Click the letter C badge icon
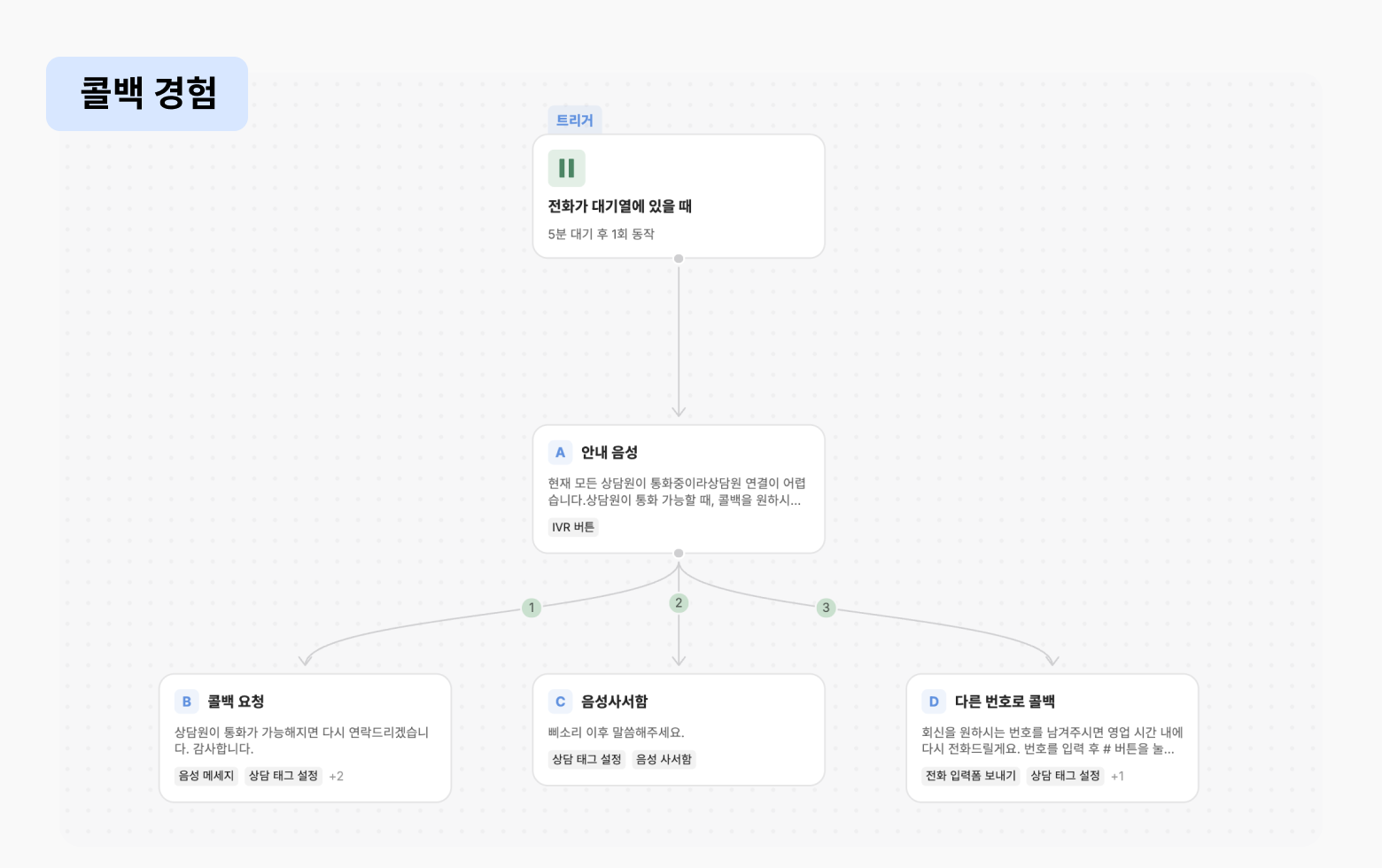Image resolution: width=1382 pixels, height=868 pixels. click(x=560, y=701)
